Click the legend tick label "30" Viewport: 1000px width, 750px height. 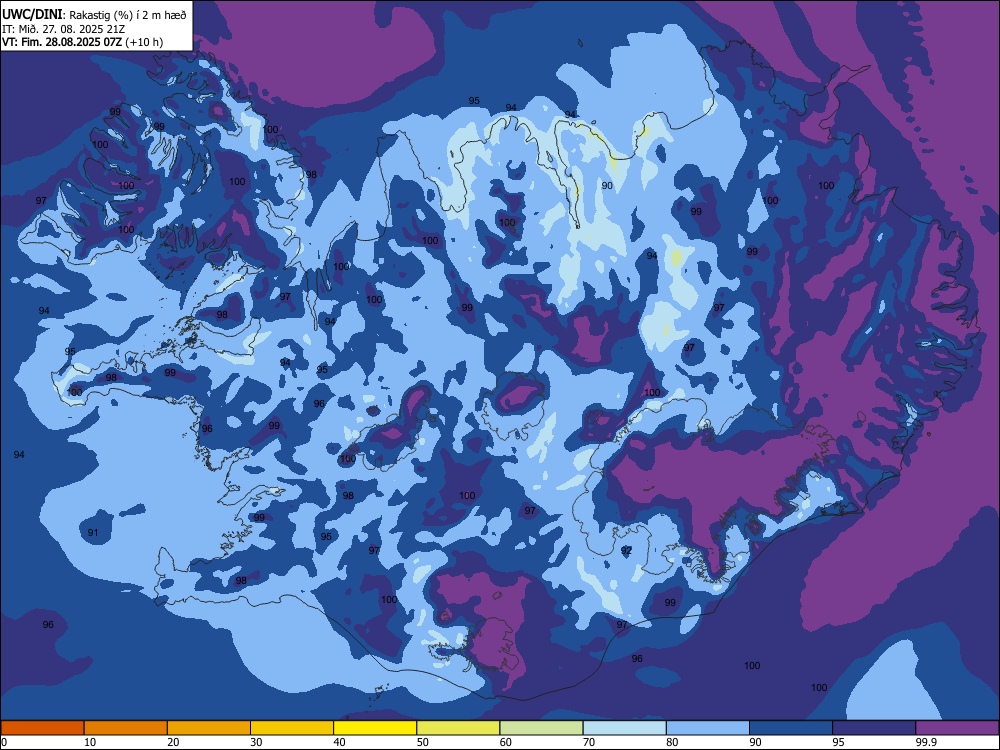coord(256,742)
